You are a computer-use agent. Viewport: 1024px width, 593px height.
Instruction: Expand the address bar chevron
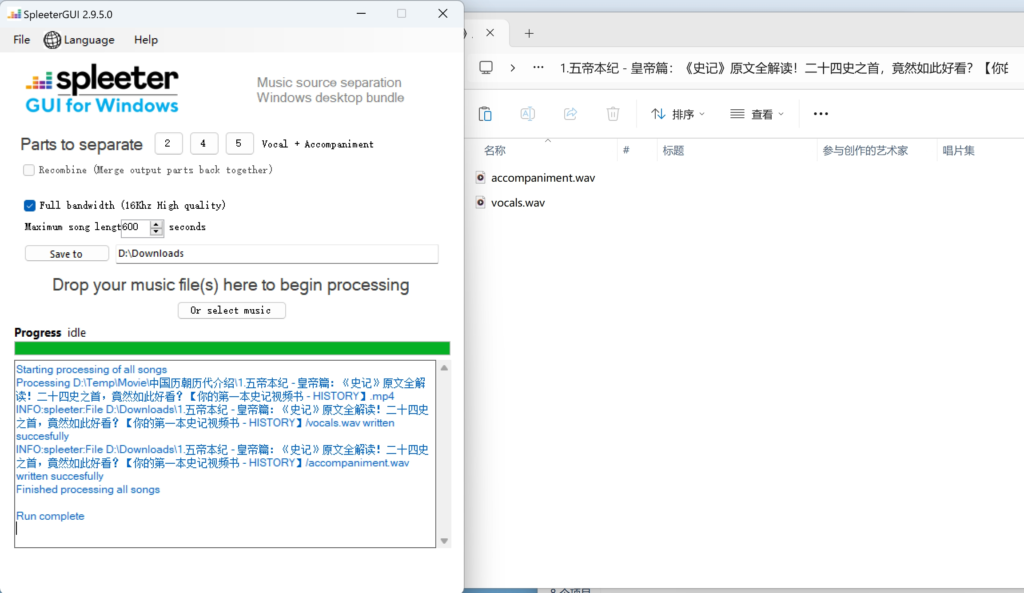[513, 68]
